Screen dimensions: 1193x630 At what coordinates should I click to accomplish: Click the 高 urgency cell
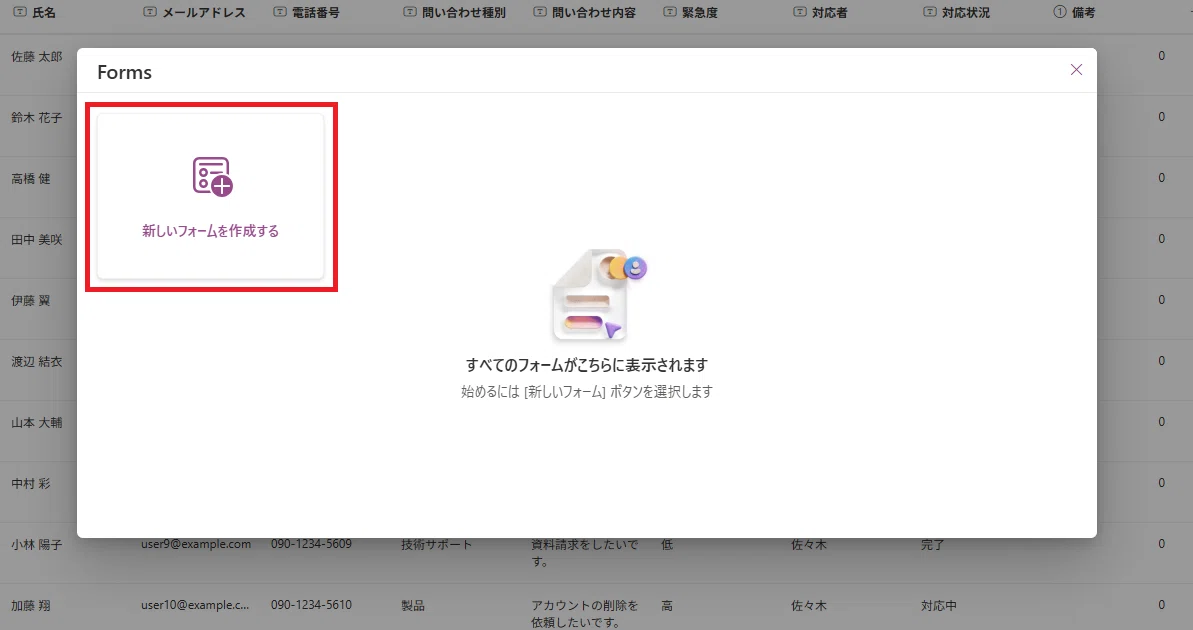click(667, 606)
